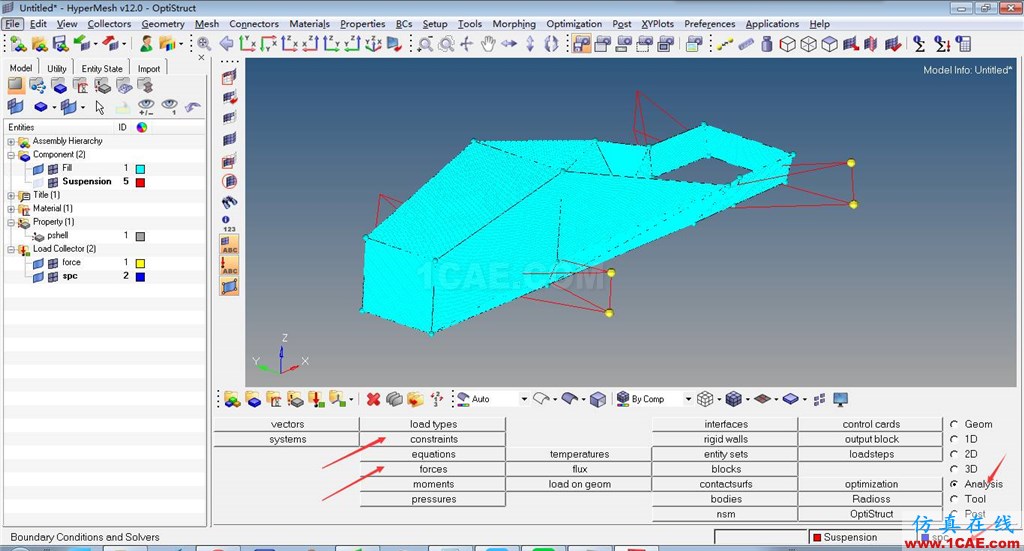Click the rotate dynamic cross-arrows icon
This screenshot has height=551, width=1024.
(467, 44)
